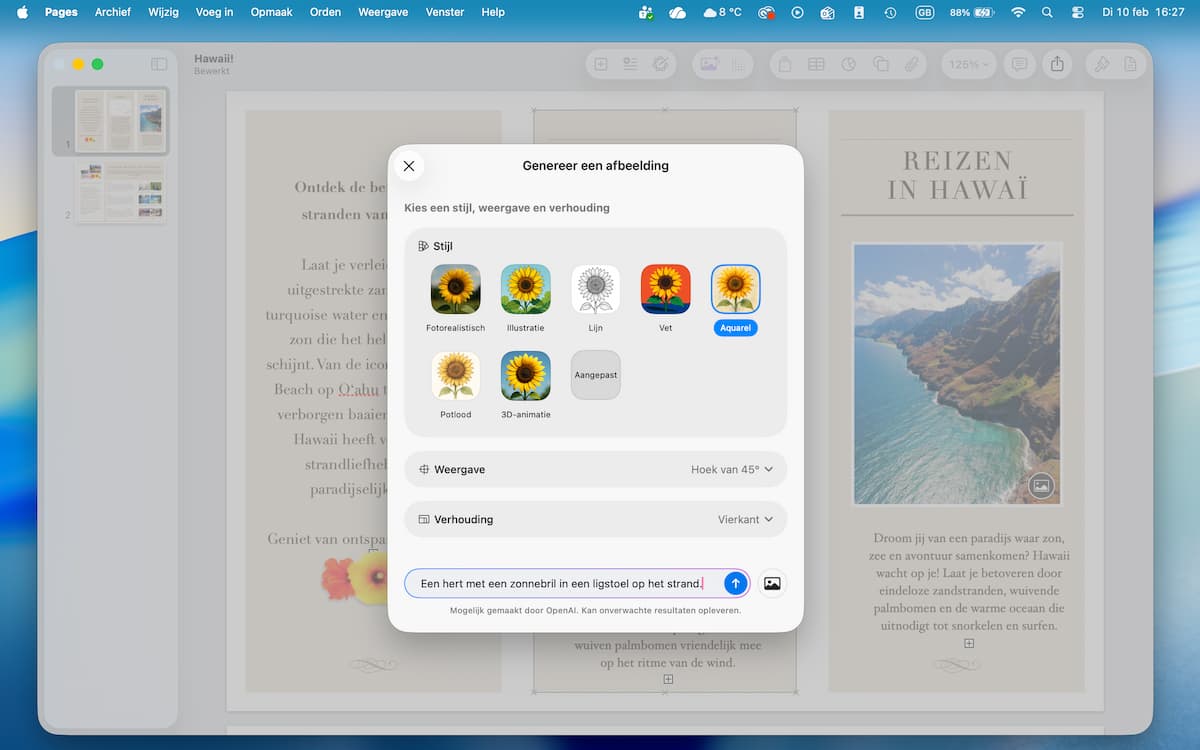Open the Weergave dropdown
The image size is (1200, 750).
pos(595,469)
